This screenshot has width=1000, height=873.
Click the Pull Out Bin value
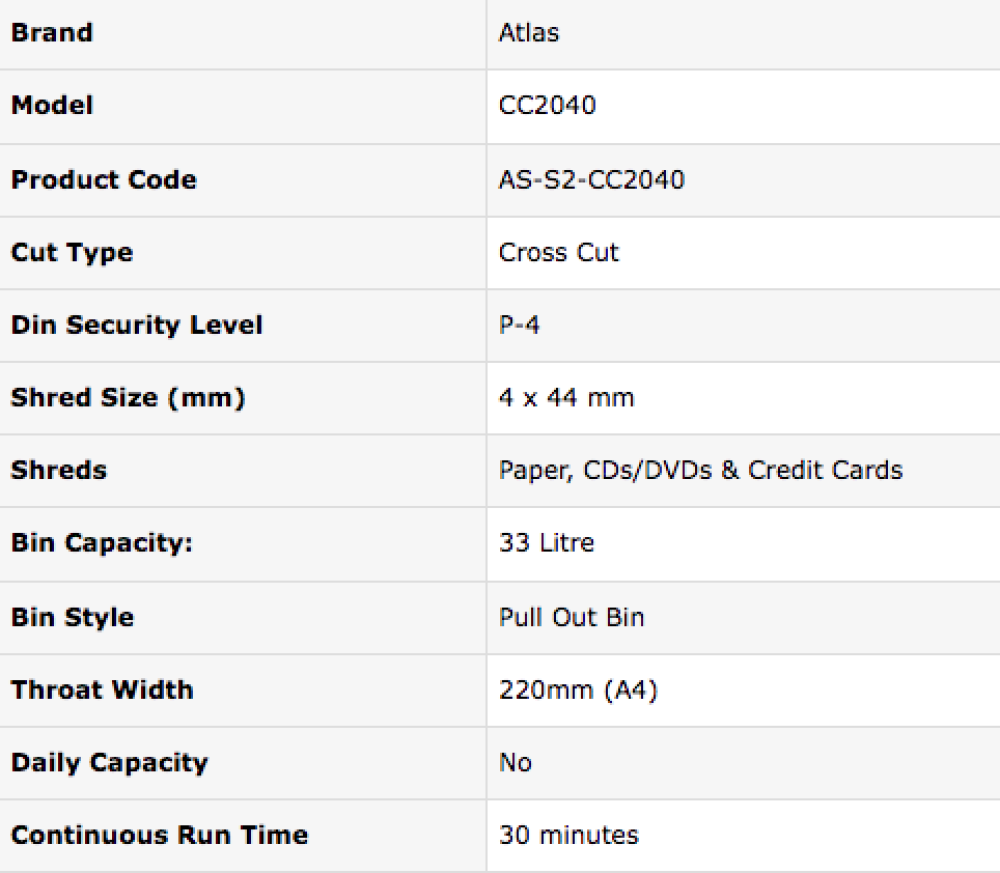click(x=571, y=617)
